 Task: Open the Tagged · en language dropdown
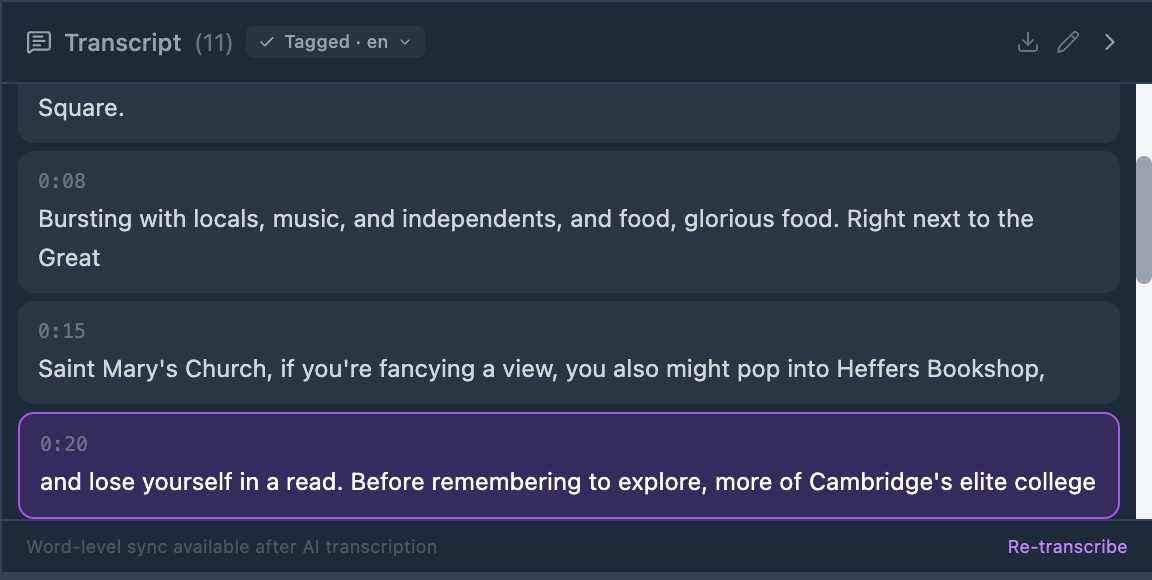click(x=336, y=42)
